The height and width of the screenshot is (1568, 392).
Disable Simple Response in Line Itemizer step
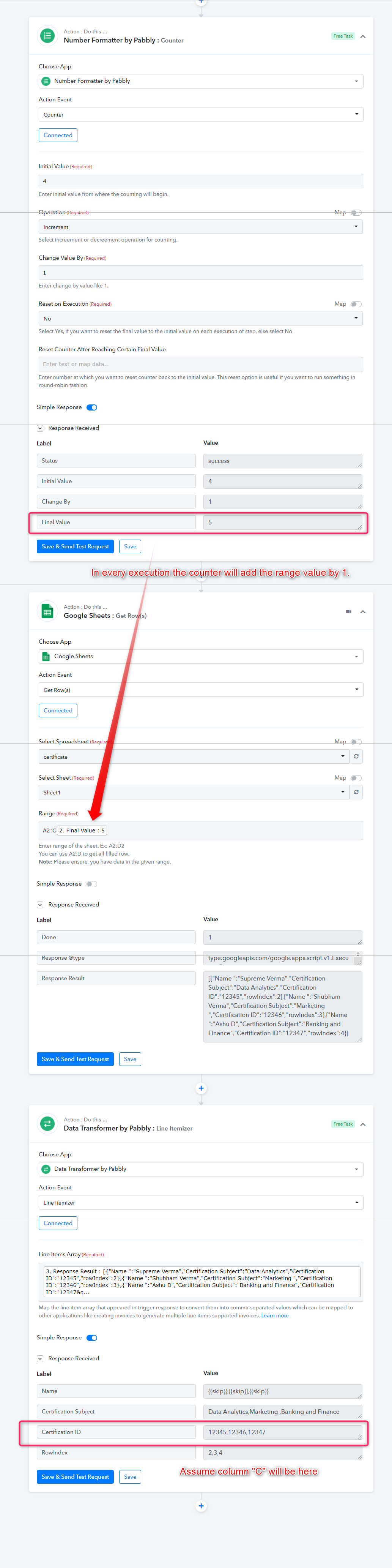(x=92, y=1338)
